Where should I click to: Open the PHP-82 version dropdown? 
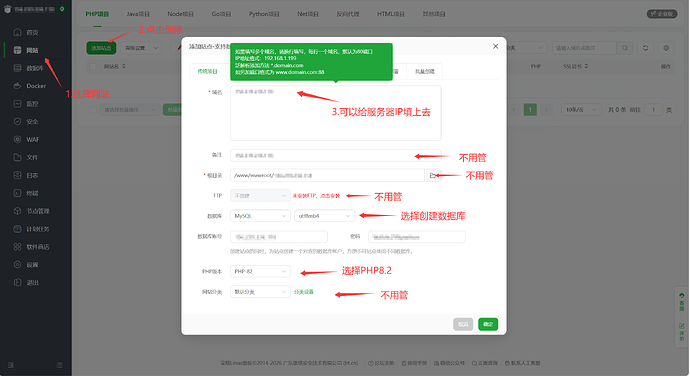pyautogui.click(x=260, y=271)
